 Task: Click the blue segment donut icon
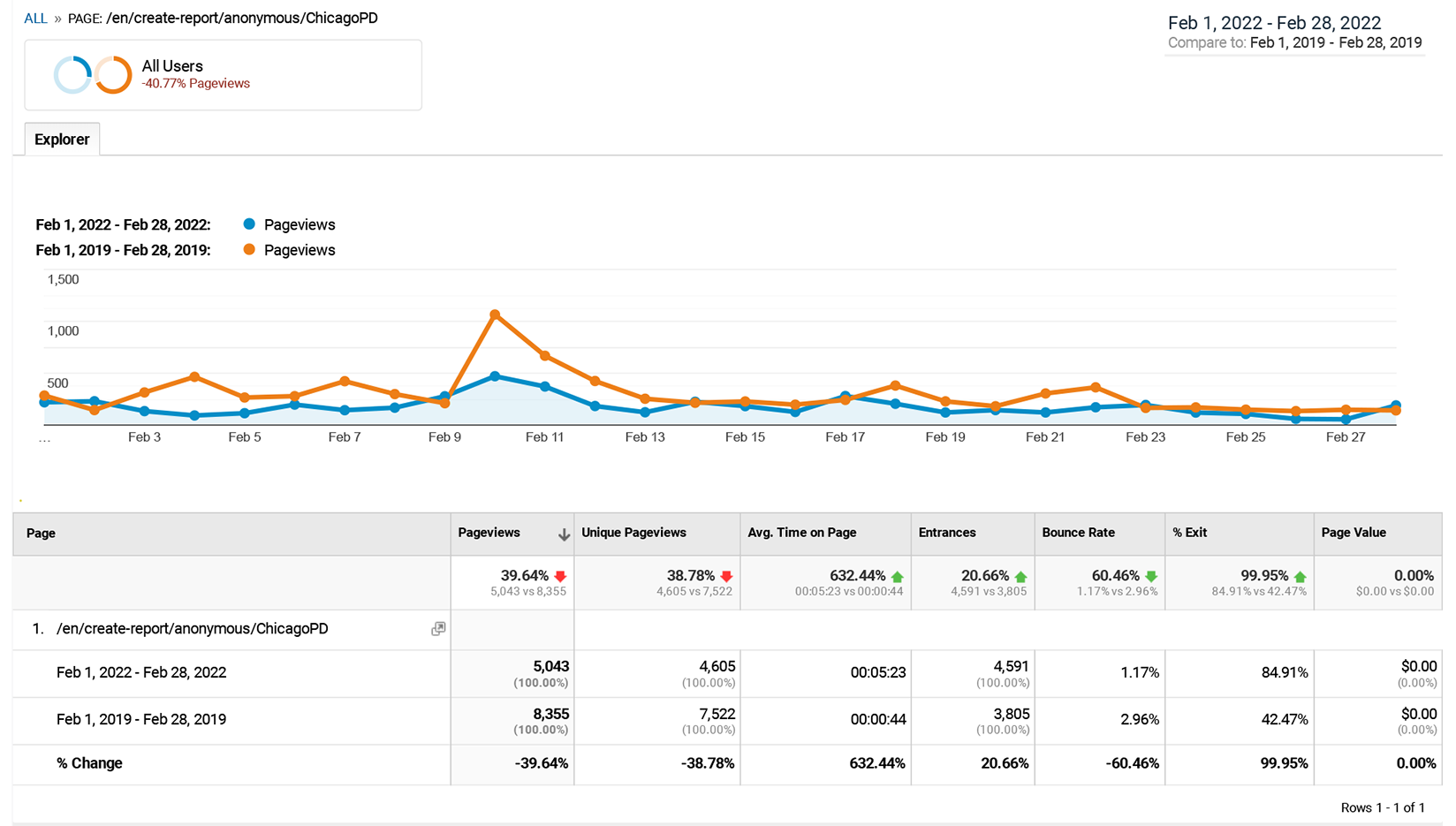click(72, 75)
